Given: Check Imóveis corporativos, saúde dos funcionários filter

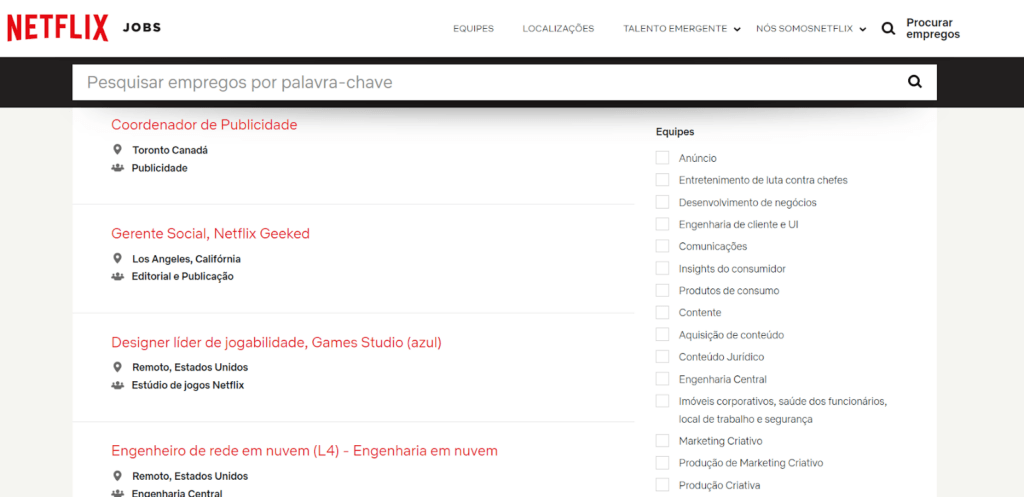Looking at the screenshot, I should (x=663, y=400).
